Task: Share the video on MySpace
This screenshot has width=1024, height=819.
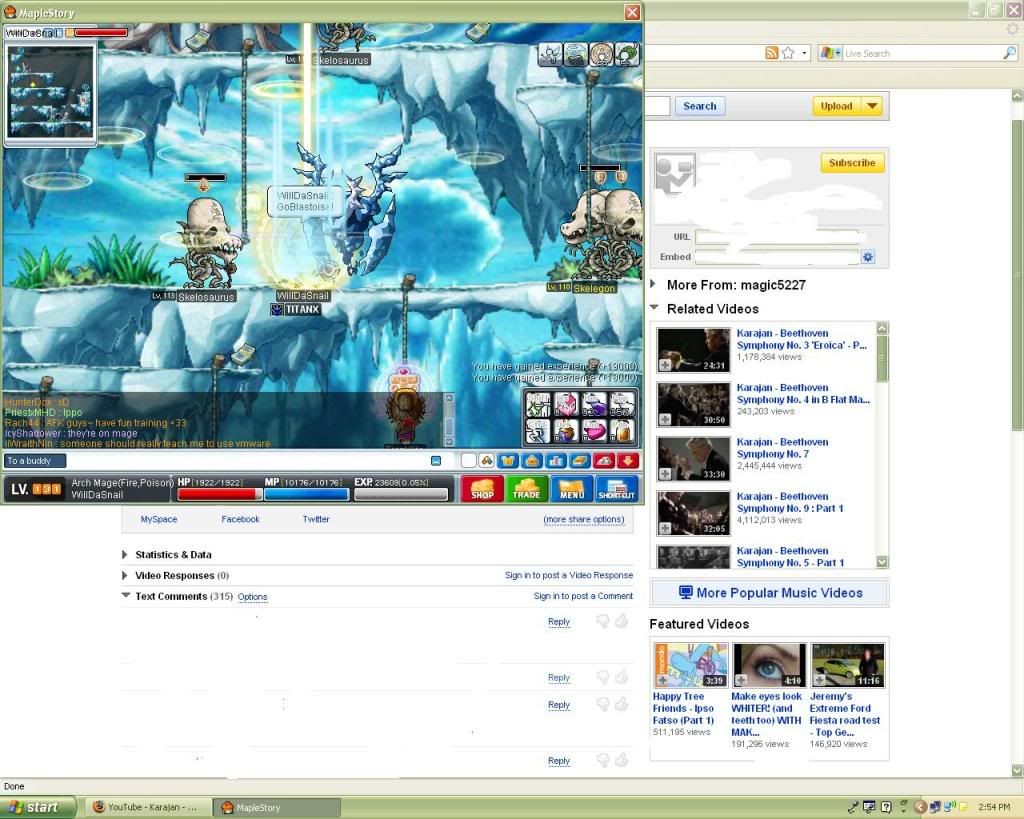Action: 159,519
